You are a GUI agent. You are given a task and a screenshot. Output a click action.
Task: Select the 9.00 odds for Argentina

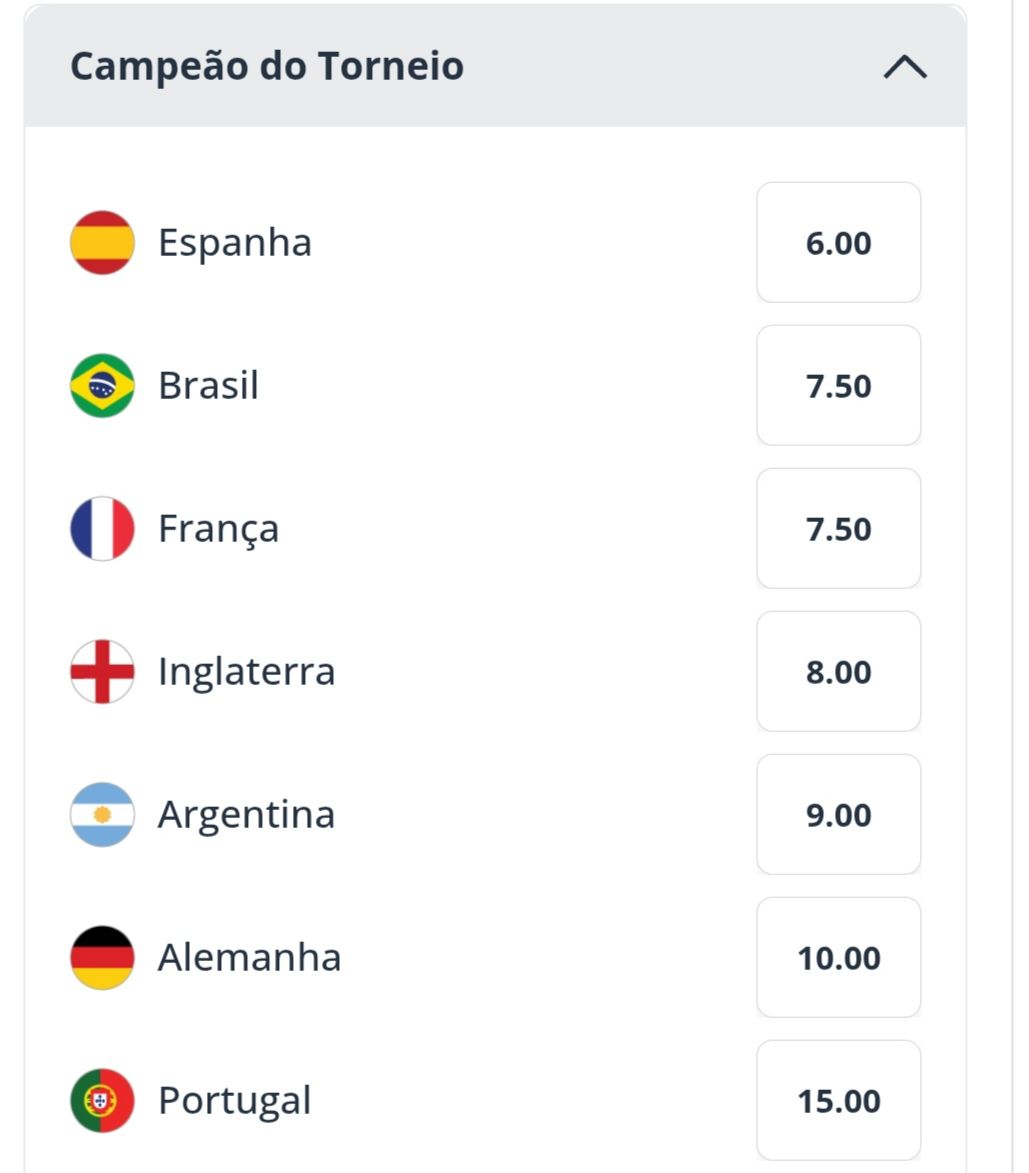pos(838,814)
